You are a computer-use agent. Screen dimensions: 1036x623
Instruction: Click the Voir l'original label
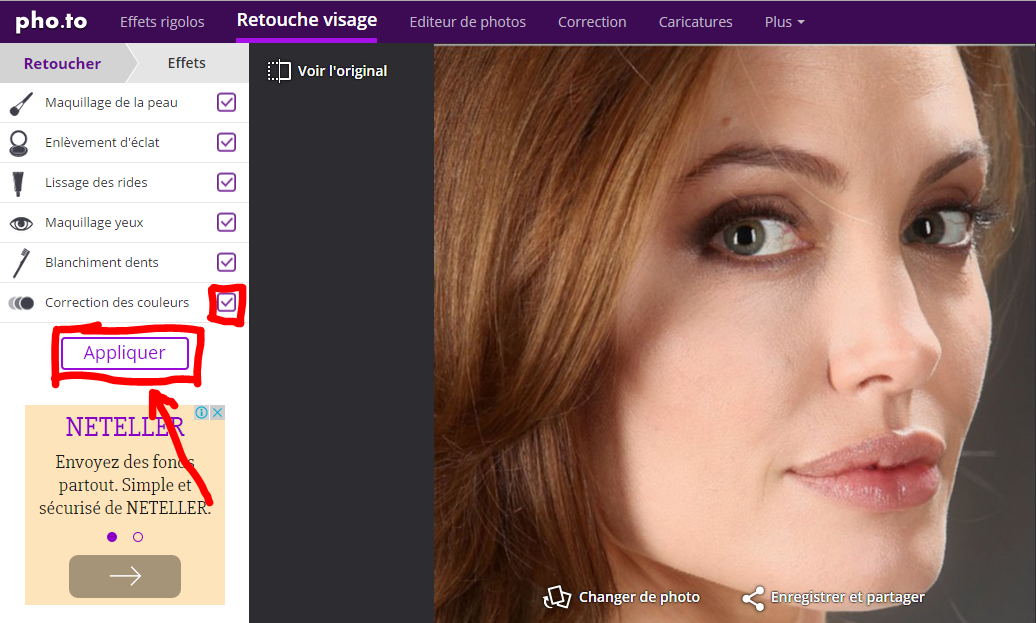point(342,71)
